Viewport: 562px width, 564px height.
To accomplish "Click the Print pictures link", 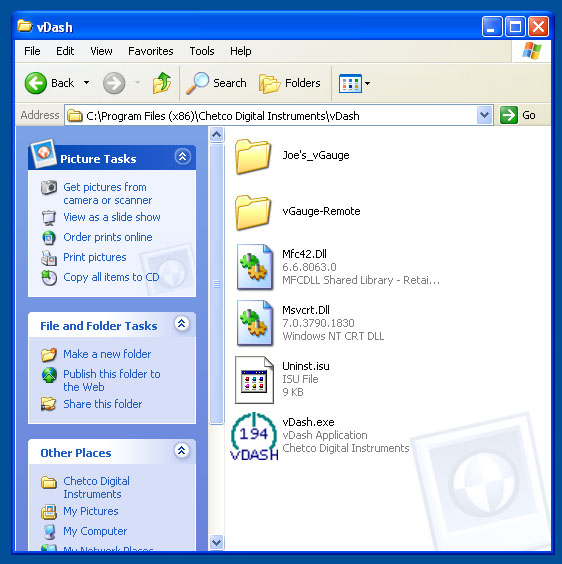I will click(x=95, y=258).
